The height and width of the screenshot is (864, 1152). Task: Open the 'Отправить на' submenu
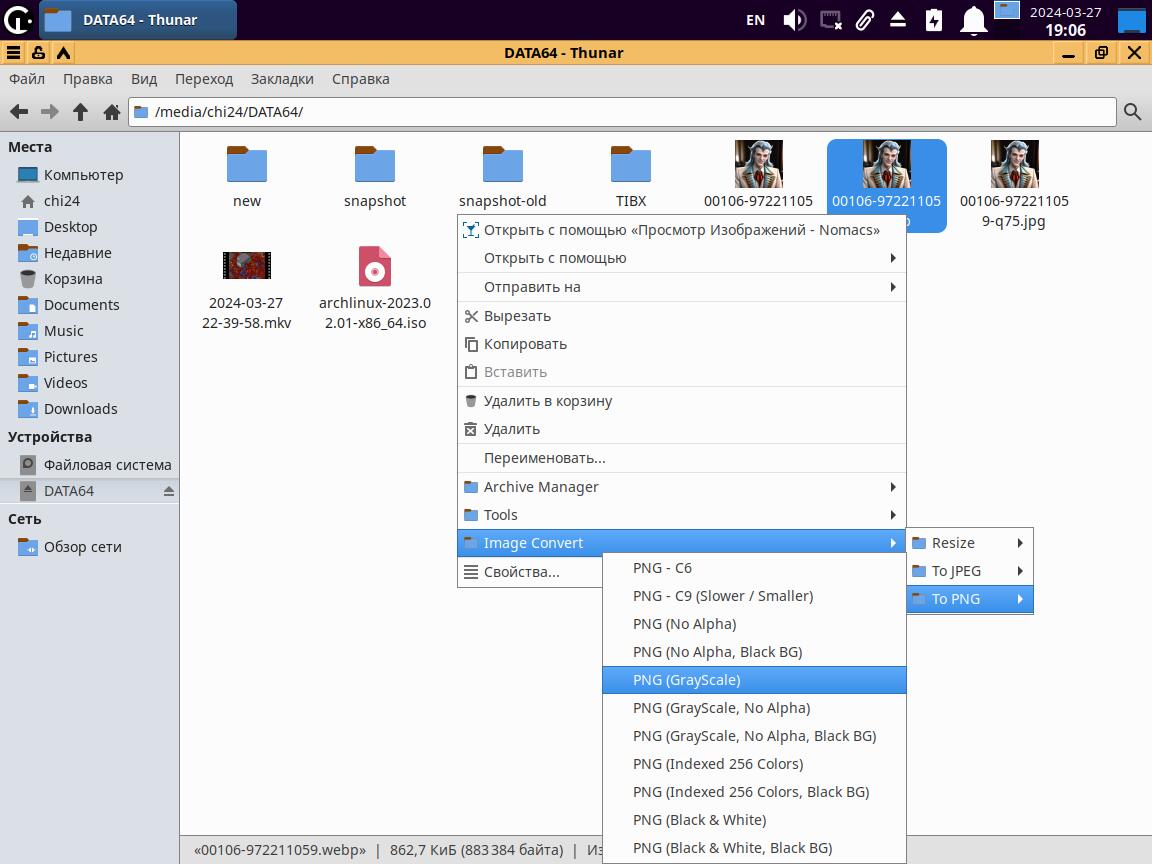(680, 287)
